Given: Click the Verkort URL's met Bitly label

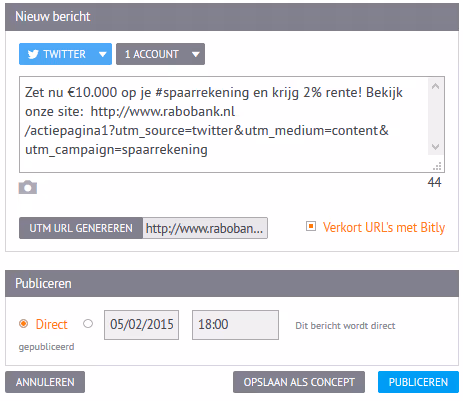Looking at the screenshot, I should pos(384,227).
